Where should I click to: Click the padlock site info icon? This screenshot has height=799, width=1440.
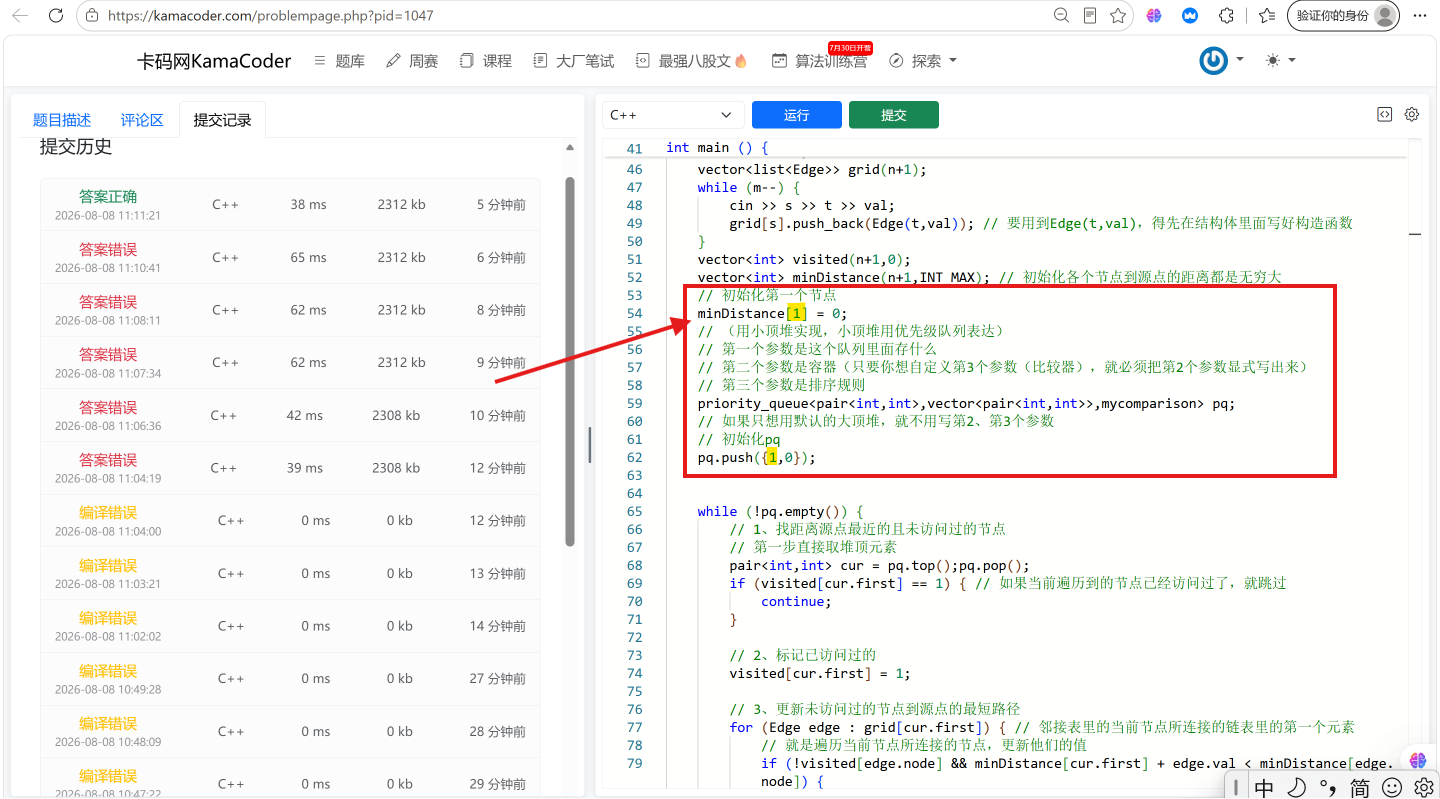click(92, 16)
